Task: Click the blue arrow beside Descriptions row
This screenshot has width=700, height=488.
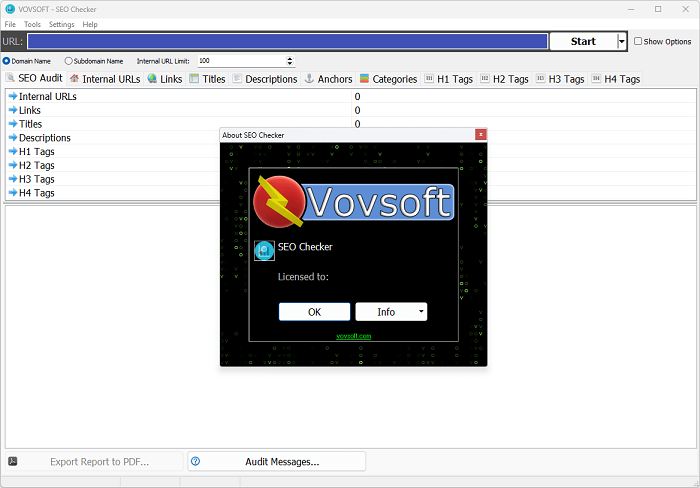Action: click(x=13, y=138)
